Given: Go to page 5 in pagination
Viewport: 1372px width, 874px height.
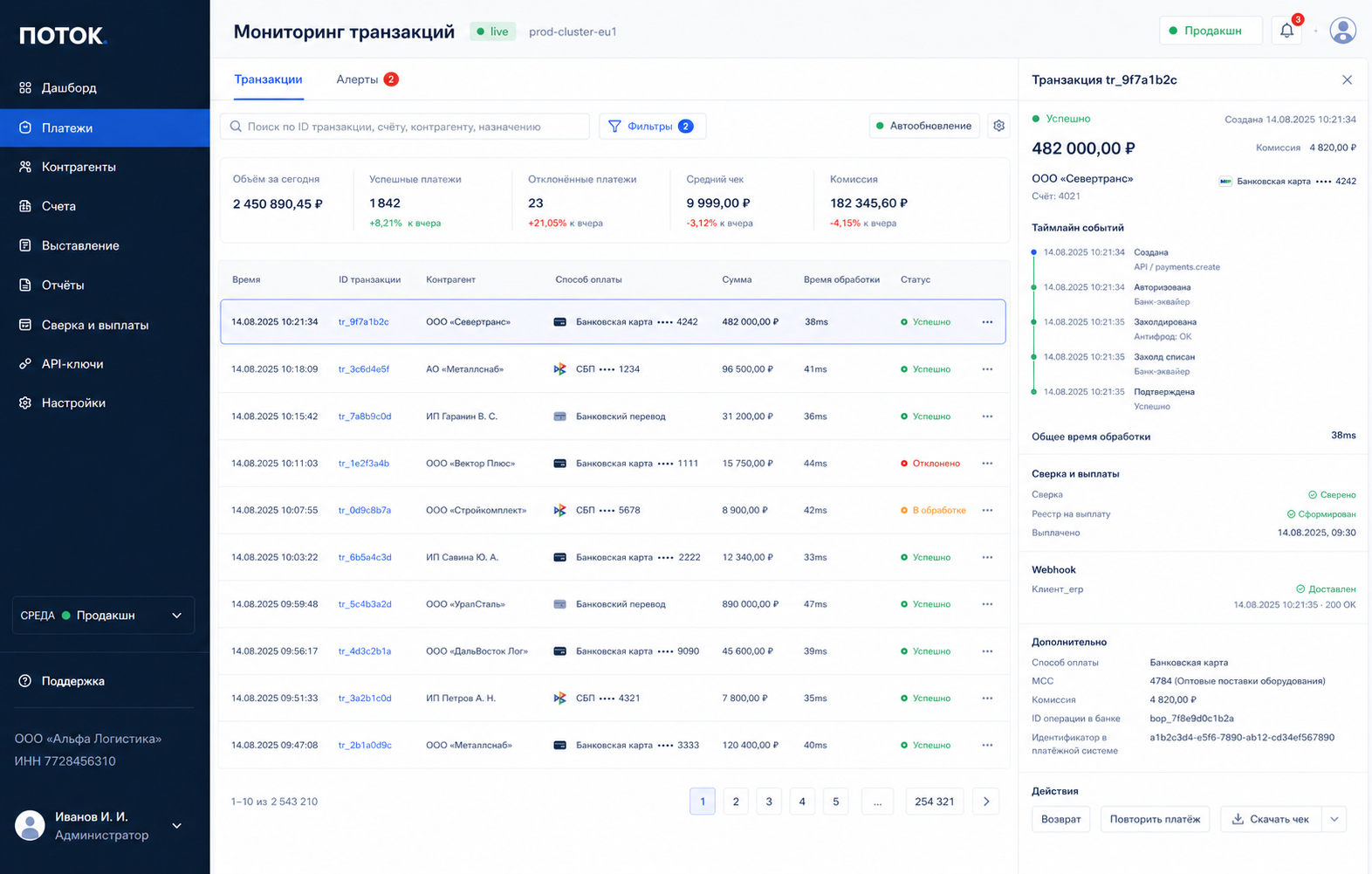Looking at the screenshot, I should pyautogui.click(x=835, y=802).
